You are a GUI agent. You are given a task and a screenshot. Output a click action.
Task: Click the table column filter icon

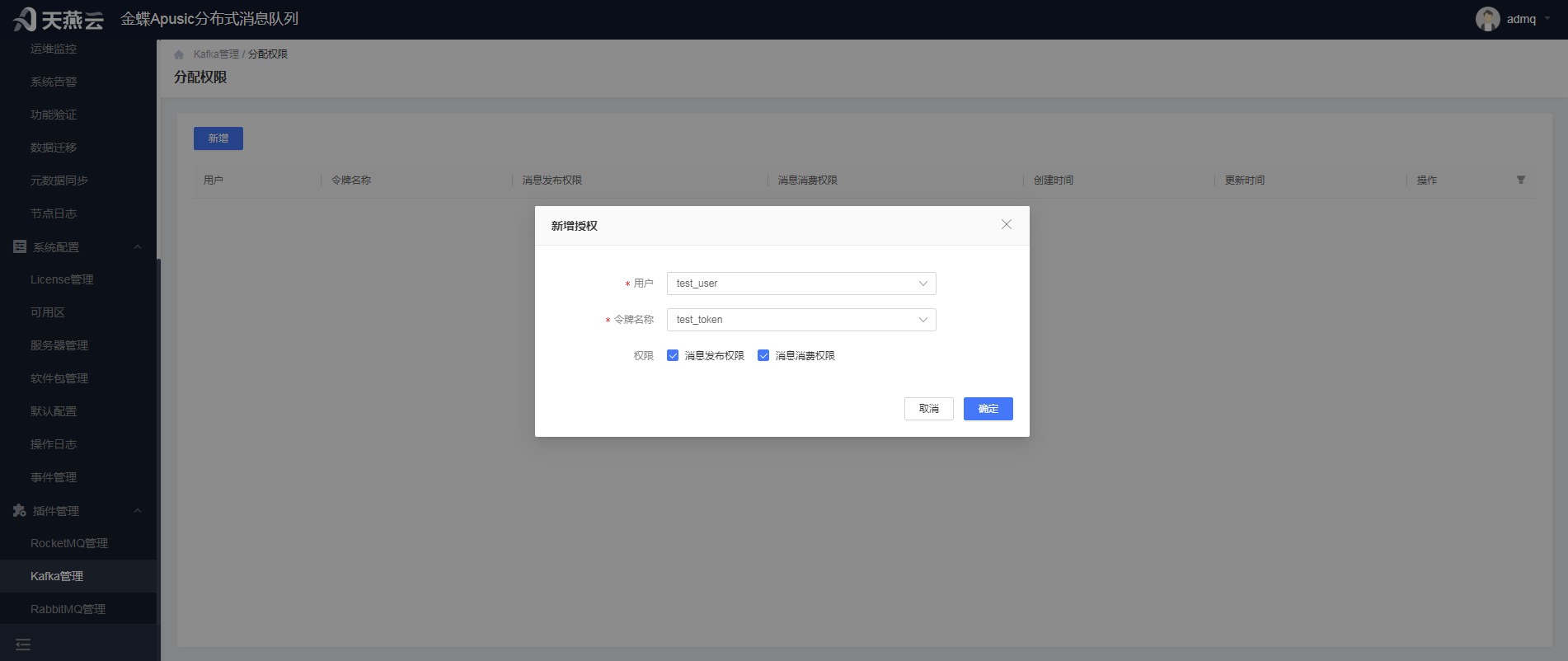(1521, 180)
